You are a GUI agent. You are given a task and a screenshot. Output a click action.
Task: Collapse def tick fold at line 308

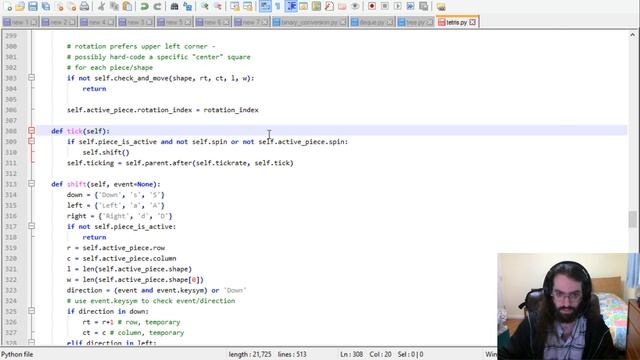[x=31, y=131]
